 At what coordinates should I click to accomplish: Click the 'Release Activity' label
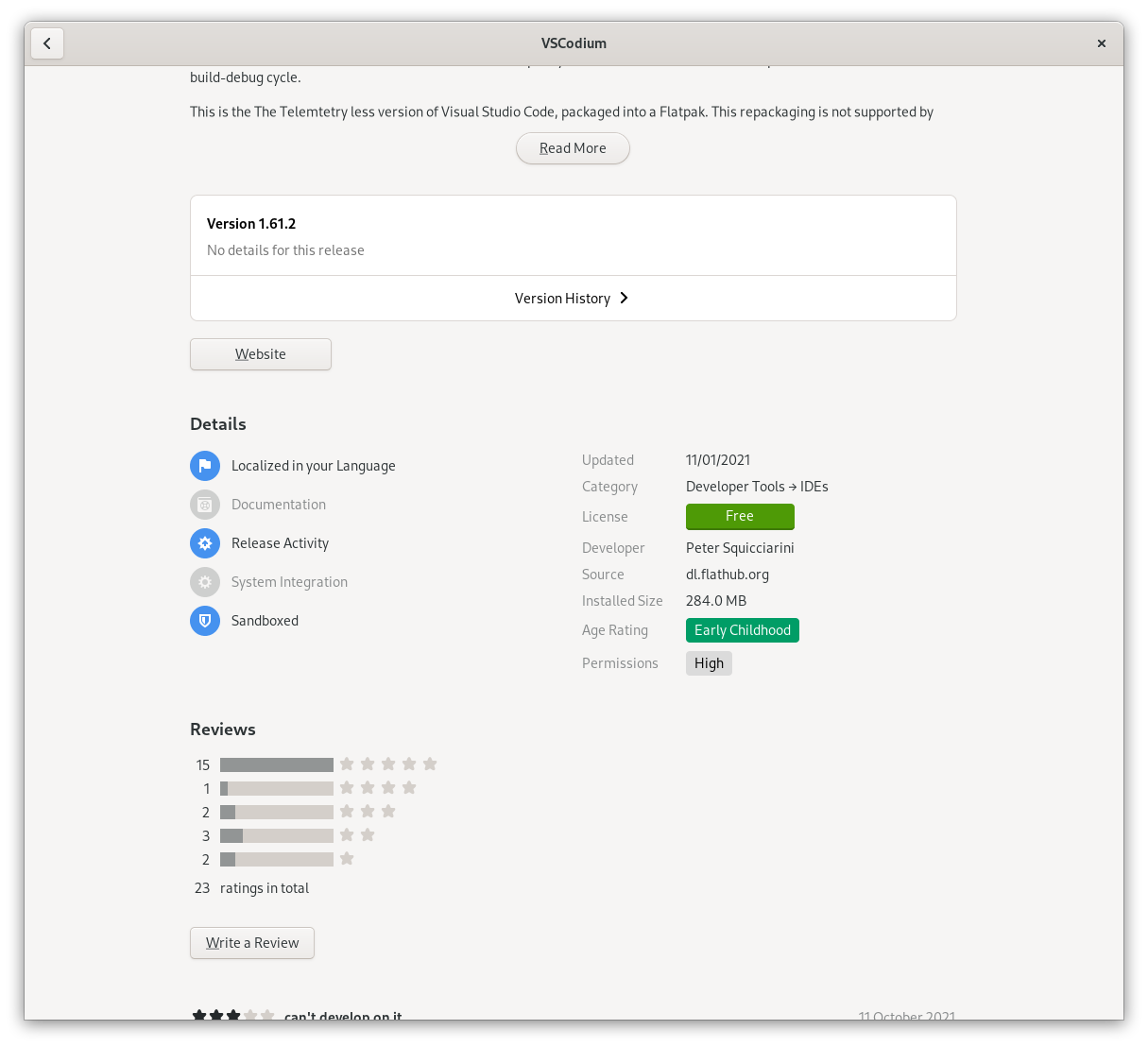click(x=280, y=543)
